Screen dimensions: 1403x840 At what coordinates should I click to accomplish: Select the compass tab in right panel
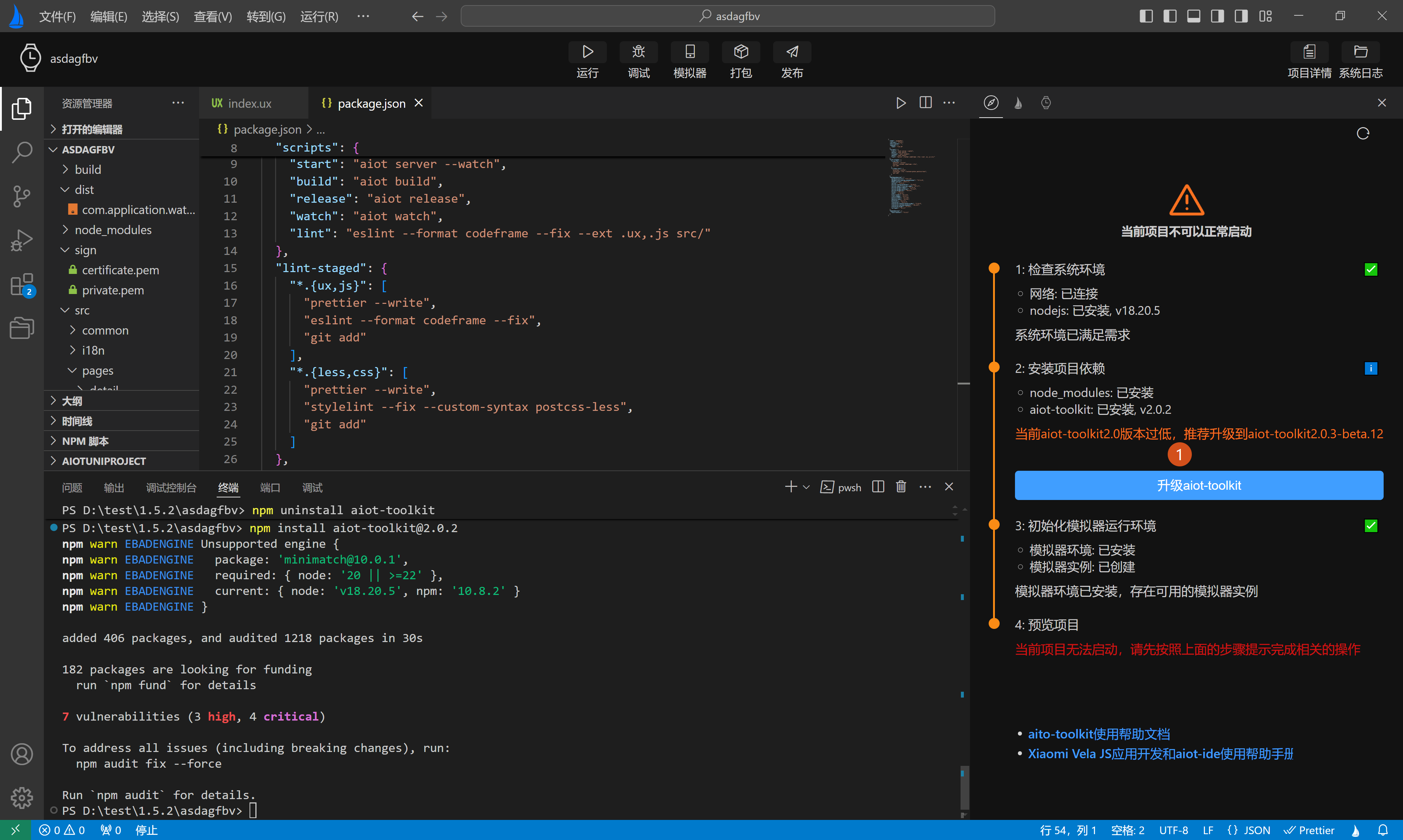[x=991, y=103]
